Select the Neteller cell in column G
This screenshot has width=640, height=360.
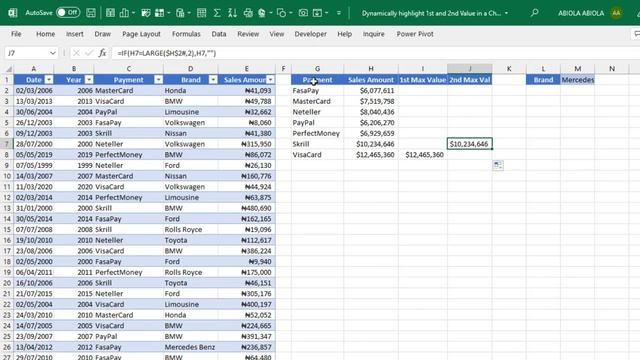click(x=317, y=112)
